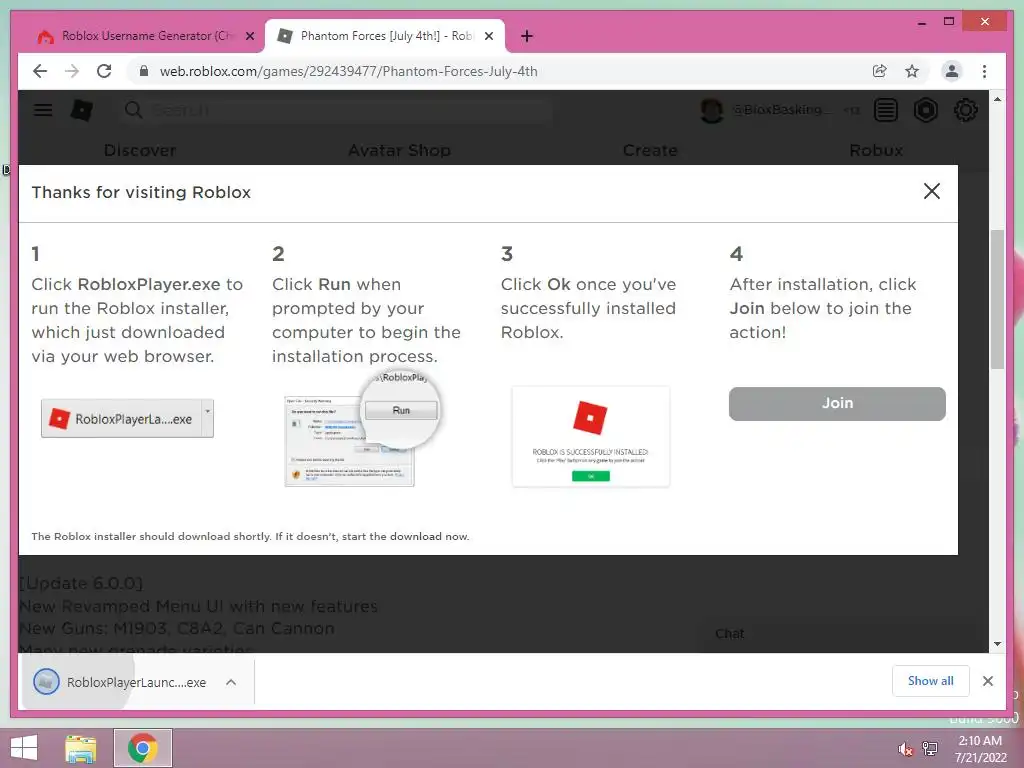This screenshot has height=768, width=1024.
Task: Click the muted volume tray icon
Action: pos(905,749)
